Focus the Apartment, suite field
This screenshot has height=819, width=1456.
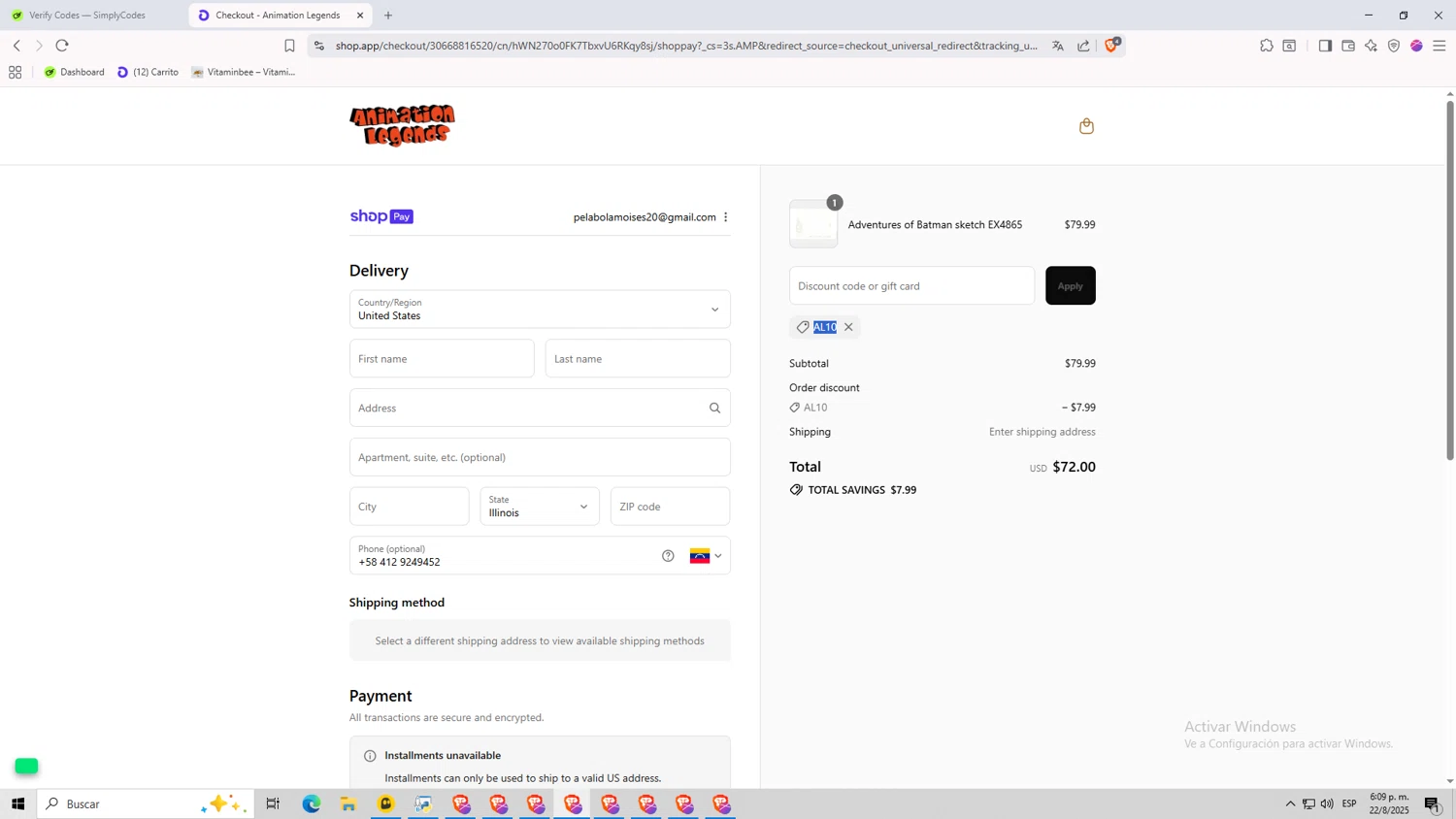540,457
